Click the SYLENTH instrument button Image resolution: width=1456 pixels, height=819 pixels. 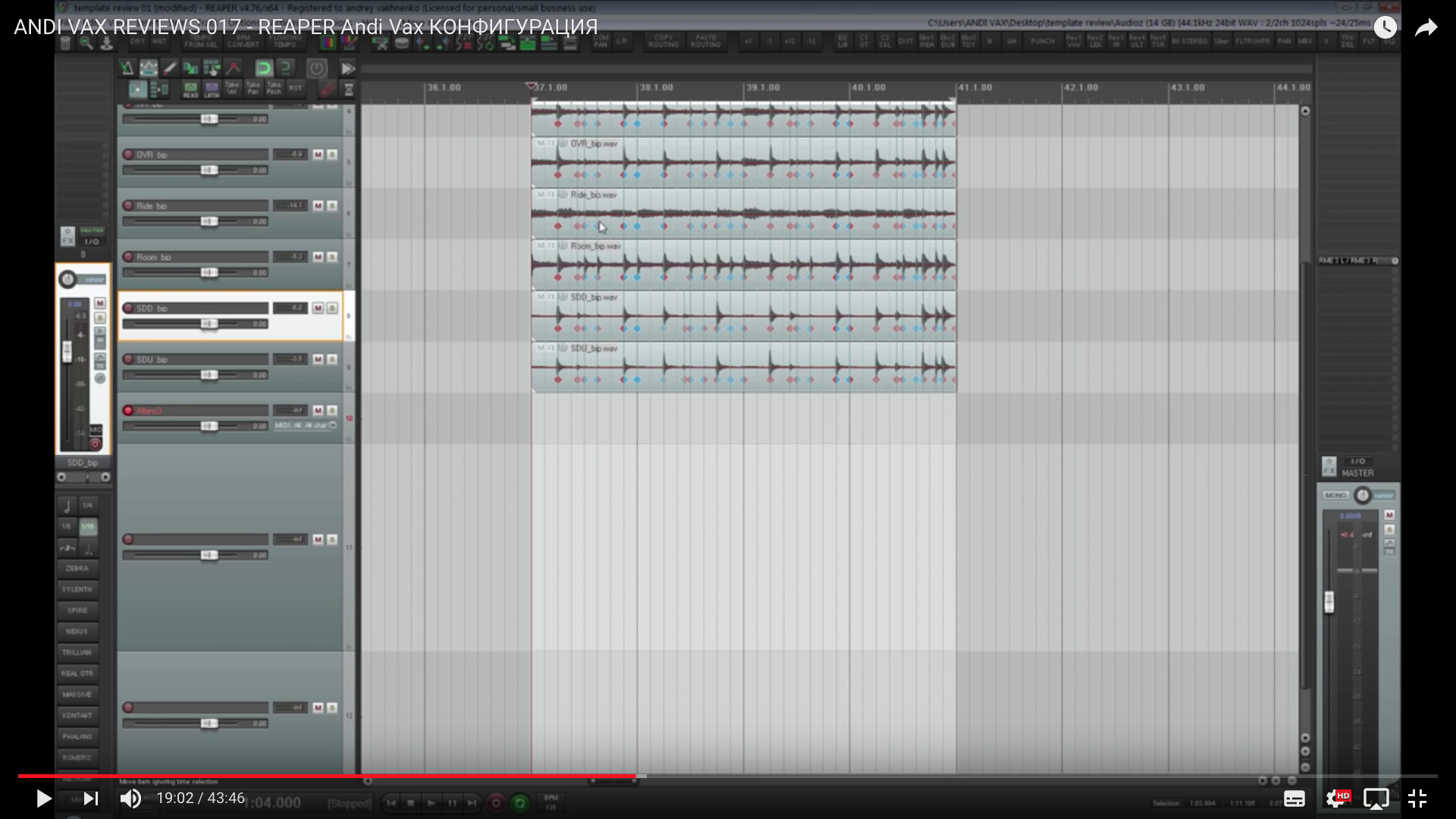click(77, 589)
